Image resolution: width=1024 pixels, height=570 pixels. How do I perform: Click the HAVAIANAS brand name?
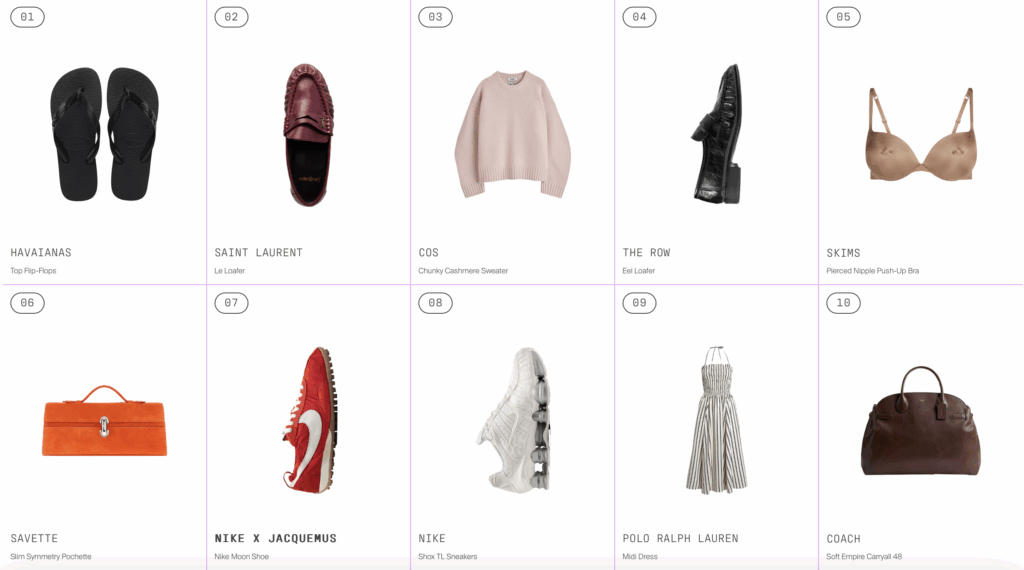(41, 253)
